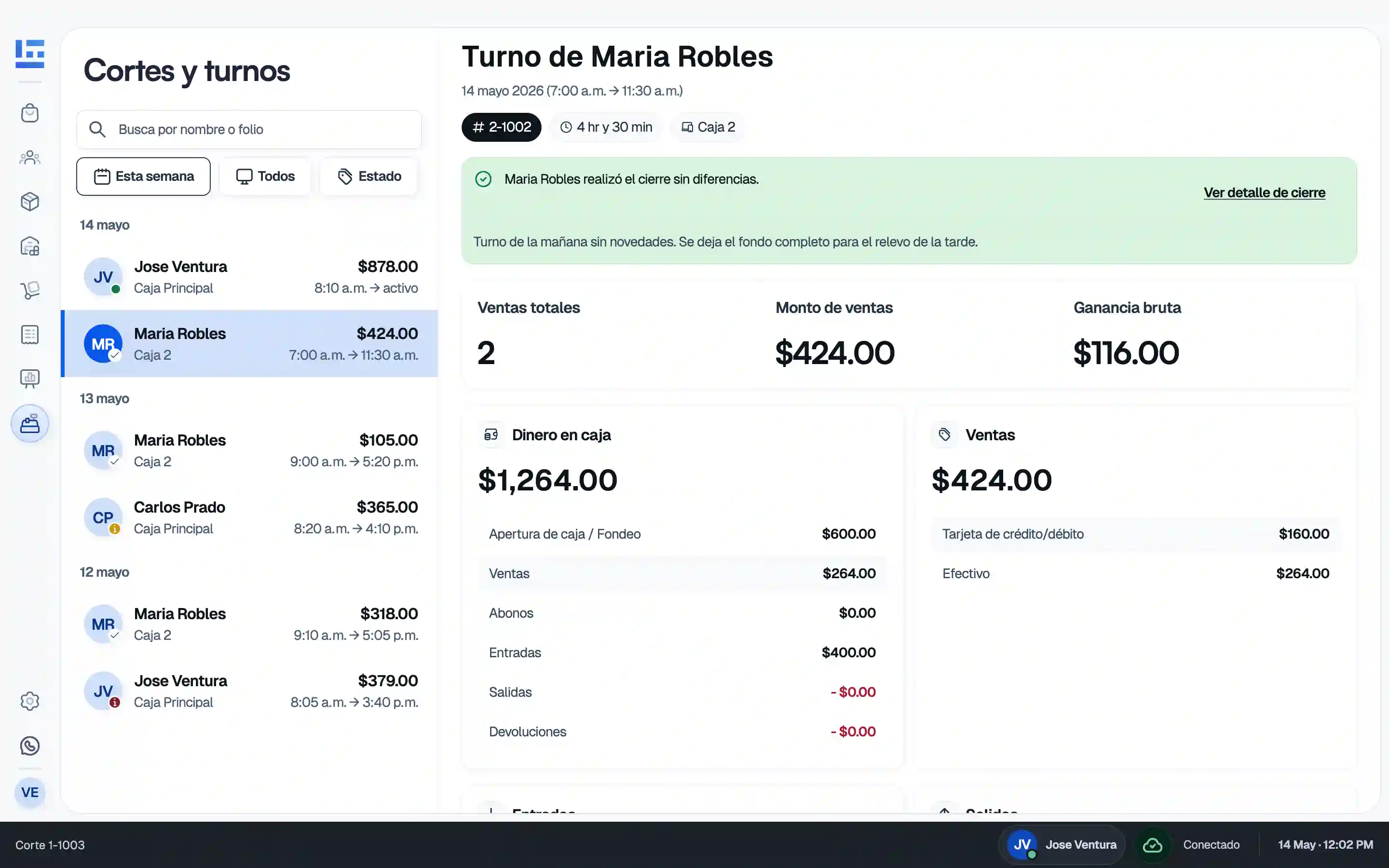Click the cash register icon in sidebar
This screenshot has height=868, width=1389.
click(x=30, y=424)
